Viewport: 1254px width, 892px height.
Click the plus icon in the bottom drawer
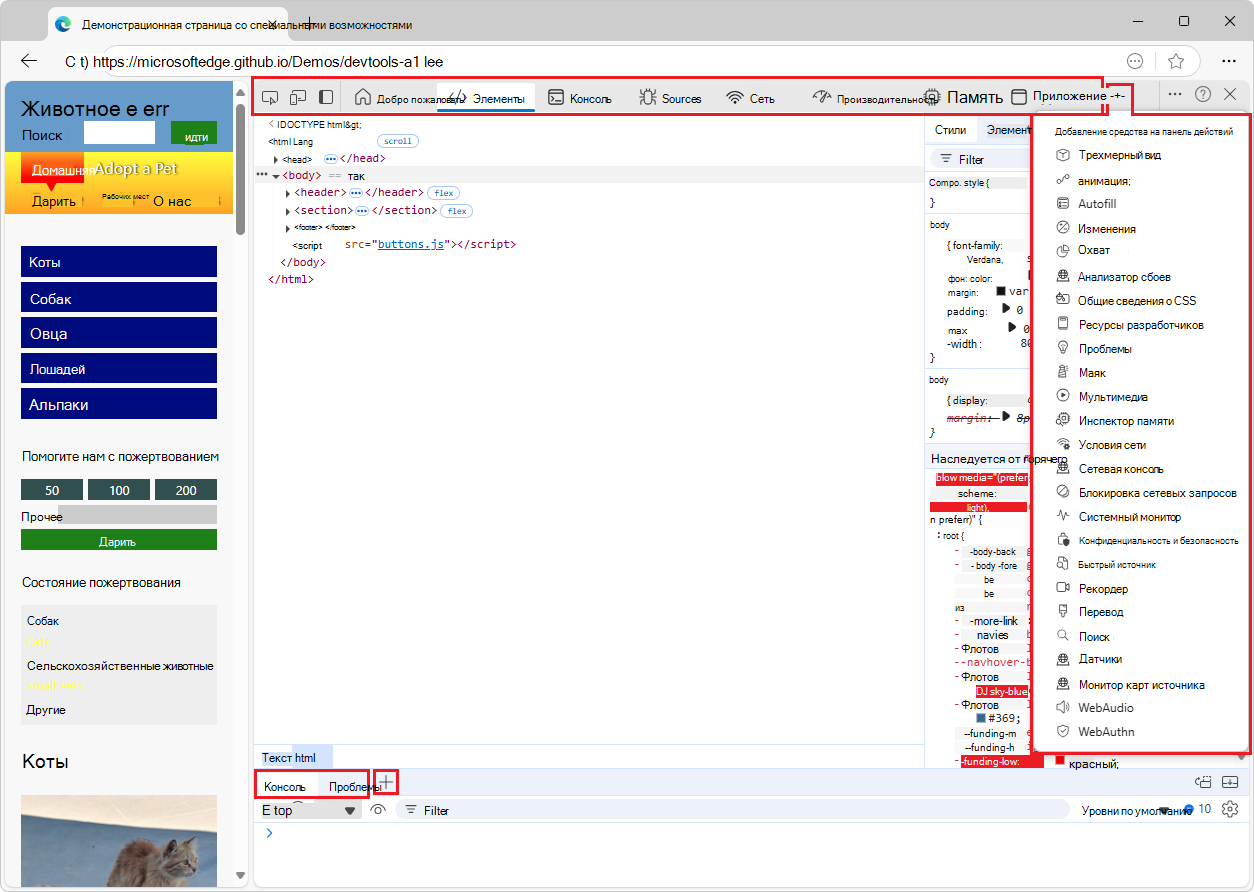click(386, 782)
